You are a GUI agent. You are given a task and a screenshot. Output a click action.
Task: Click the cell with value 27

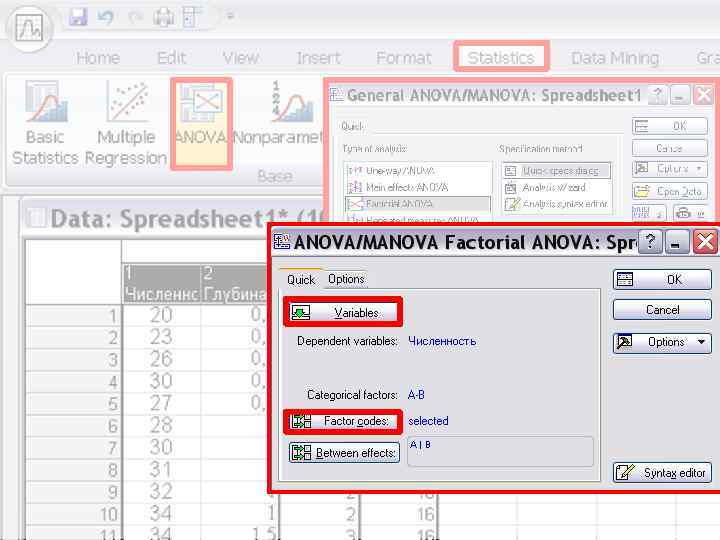161,403
